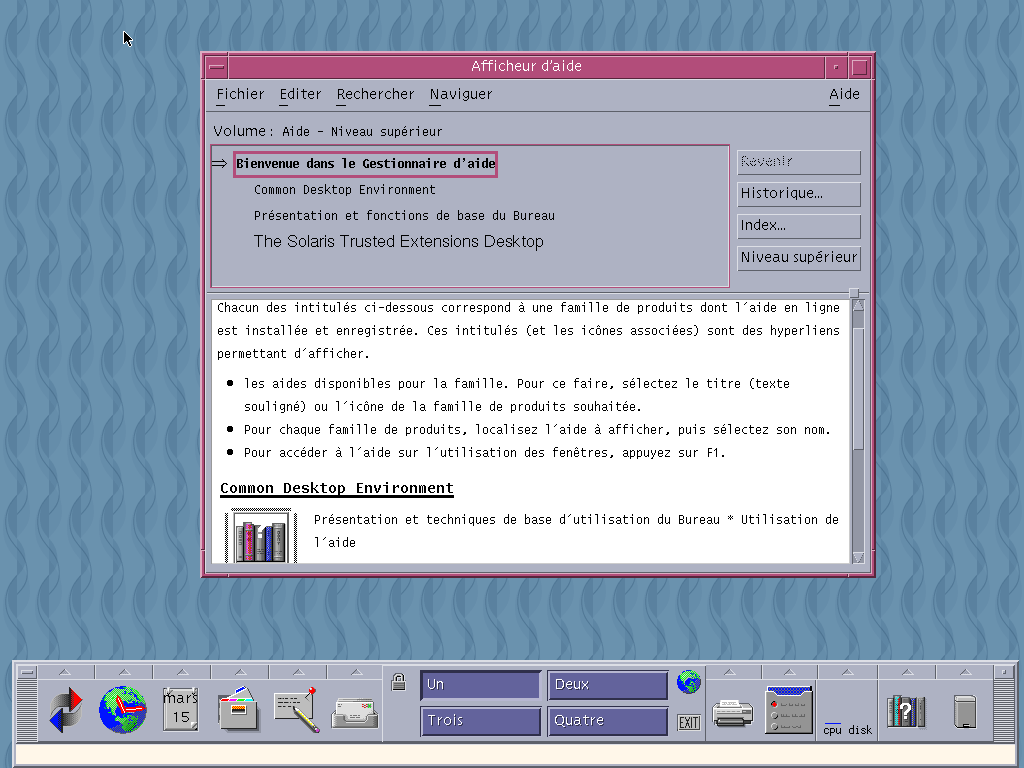This screenshot has width=1024, height=768.
Task: Open the File Manager drawer icon
Action: tap(238, 709)
